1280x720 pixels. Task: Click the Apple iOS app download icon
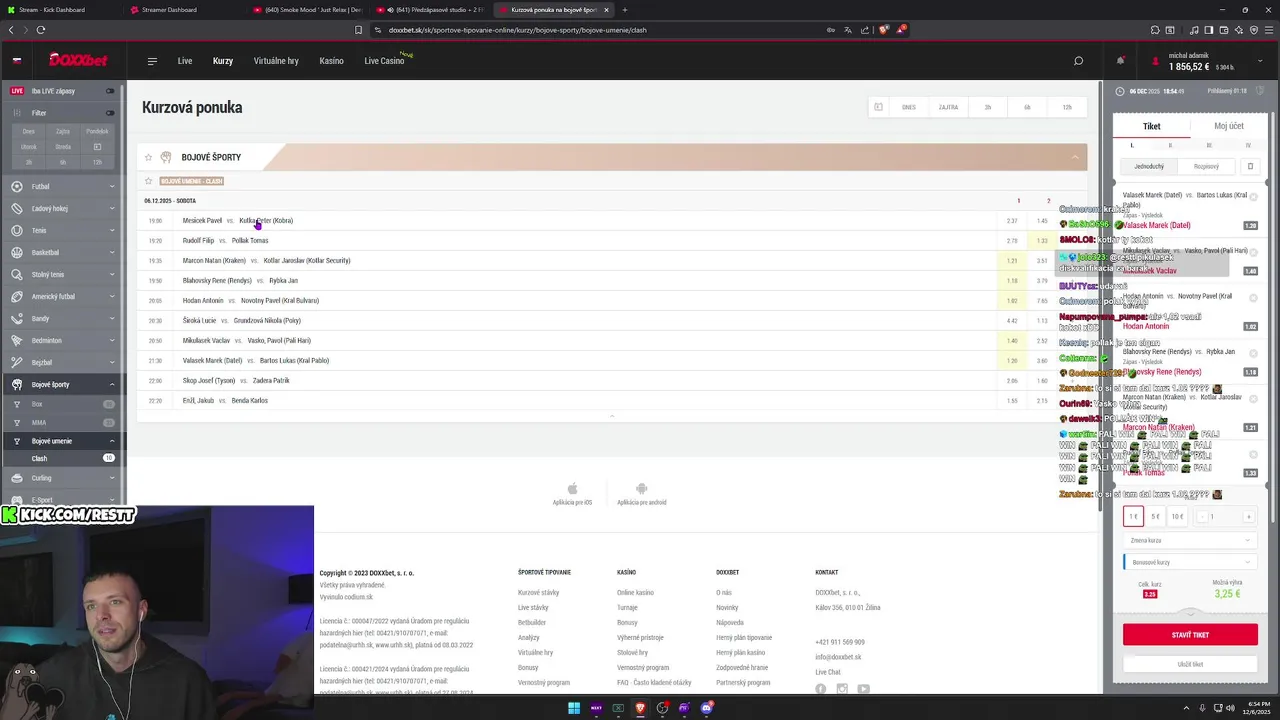[x=572, y=489]
